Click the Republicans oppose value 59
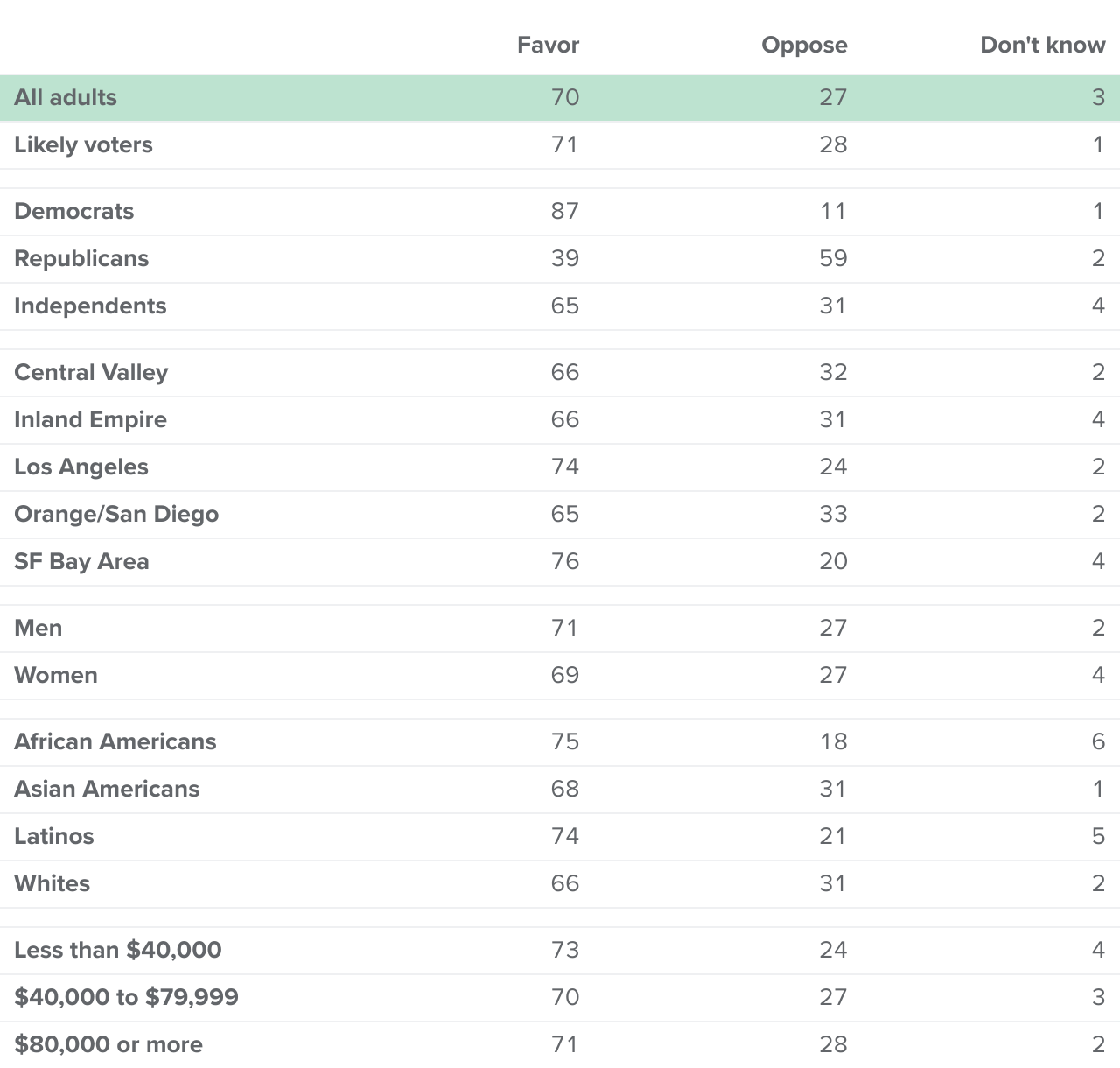Image resolution: width=1120 pixels, height=1068 pixels. [x=833, y=258]
